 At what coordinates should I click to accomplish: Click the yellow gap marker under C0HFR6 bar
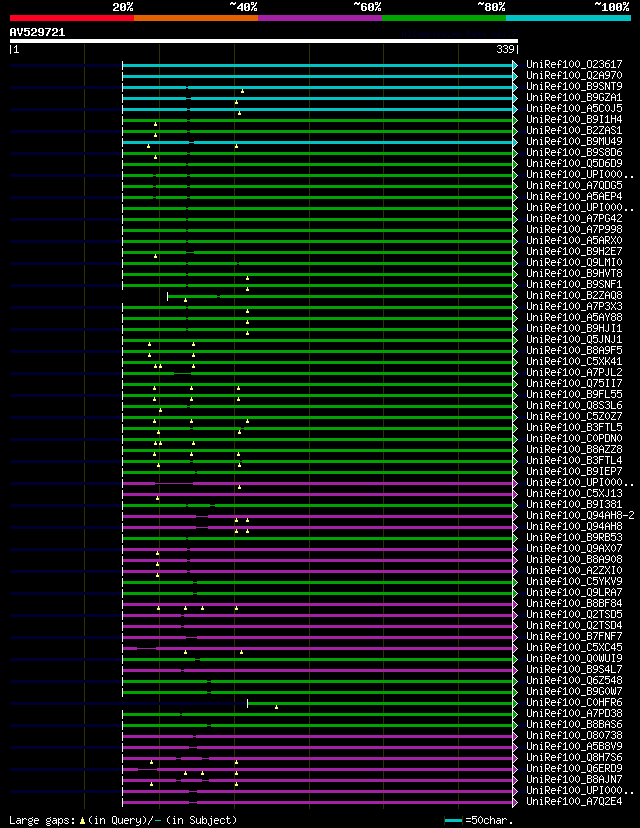click(x=276, y=707)
